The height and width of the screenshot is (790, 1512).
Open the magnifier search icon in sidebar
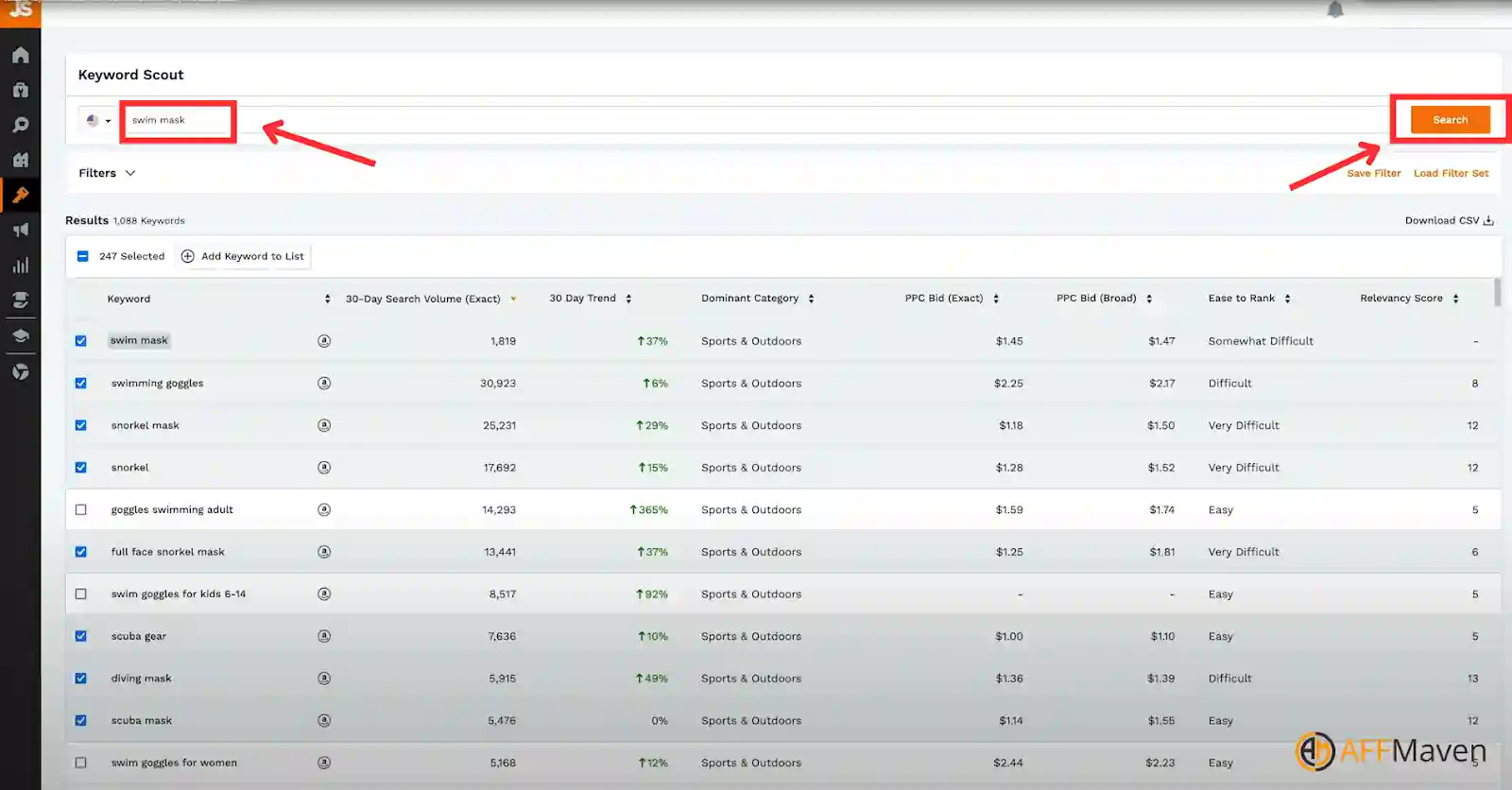20,125
